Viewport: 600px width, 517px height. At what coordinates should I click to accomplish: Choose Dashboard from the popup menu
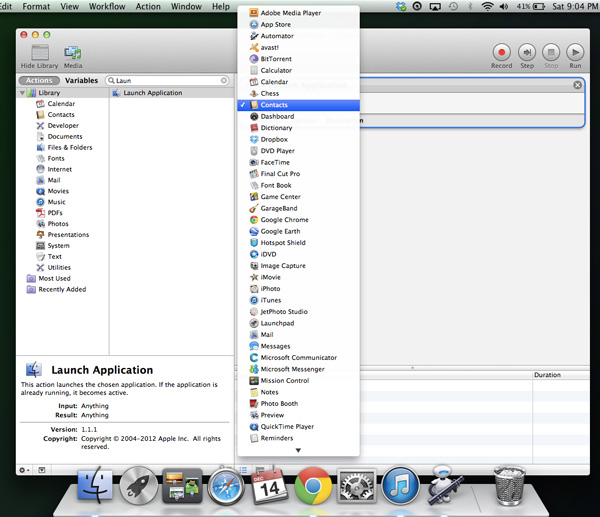(x=298, y=116)
